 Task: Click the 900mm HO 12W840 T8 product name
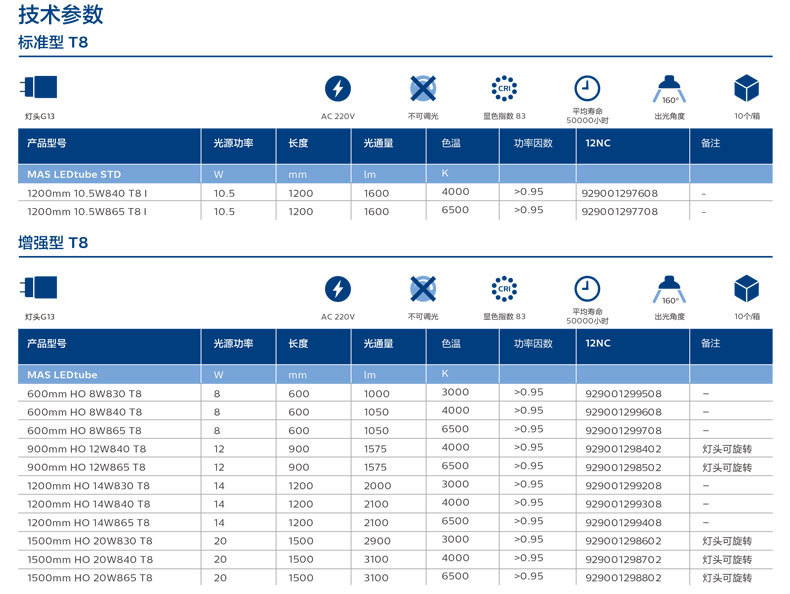coord(86,449)
